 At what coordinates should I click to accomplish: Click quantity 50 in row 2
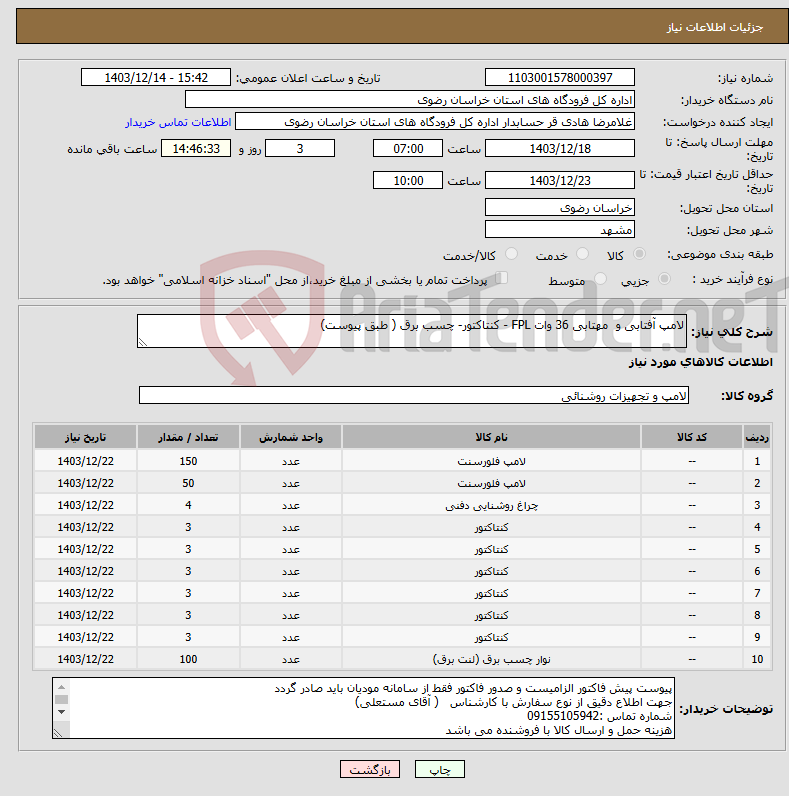(x=188, y=483)
